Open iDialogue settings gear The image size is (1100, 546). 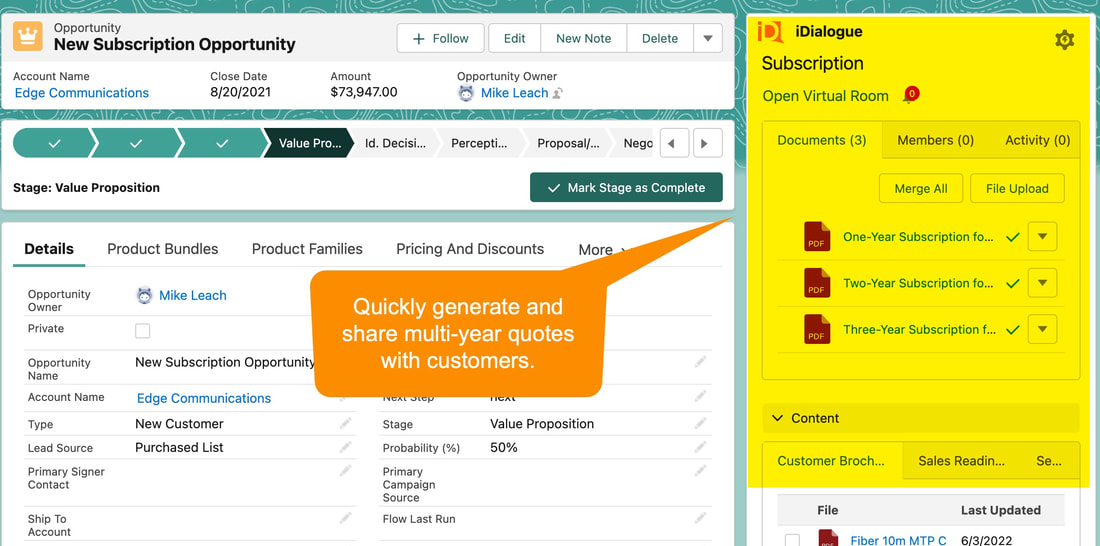coord(1064,40)
